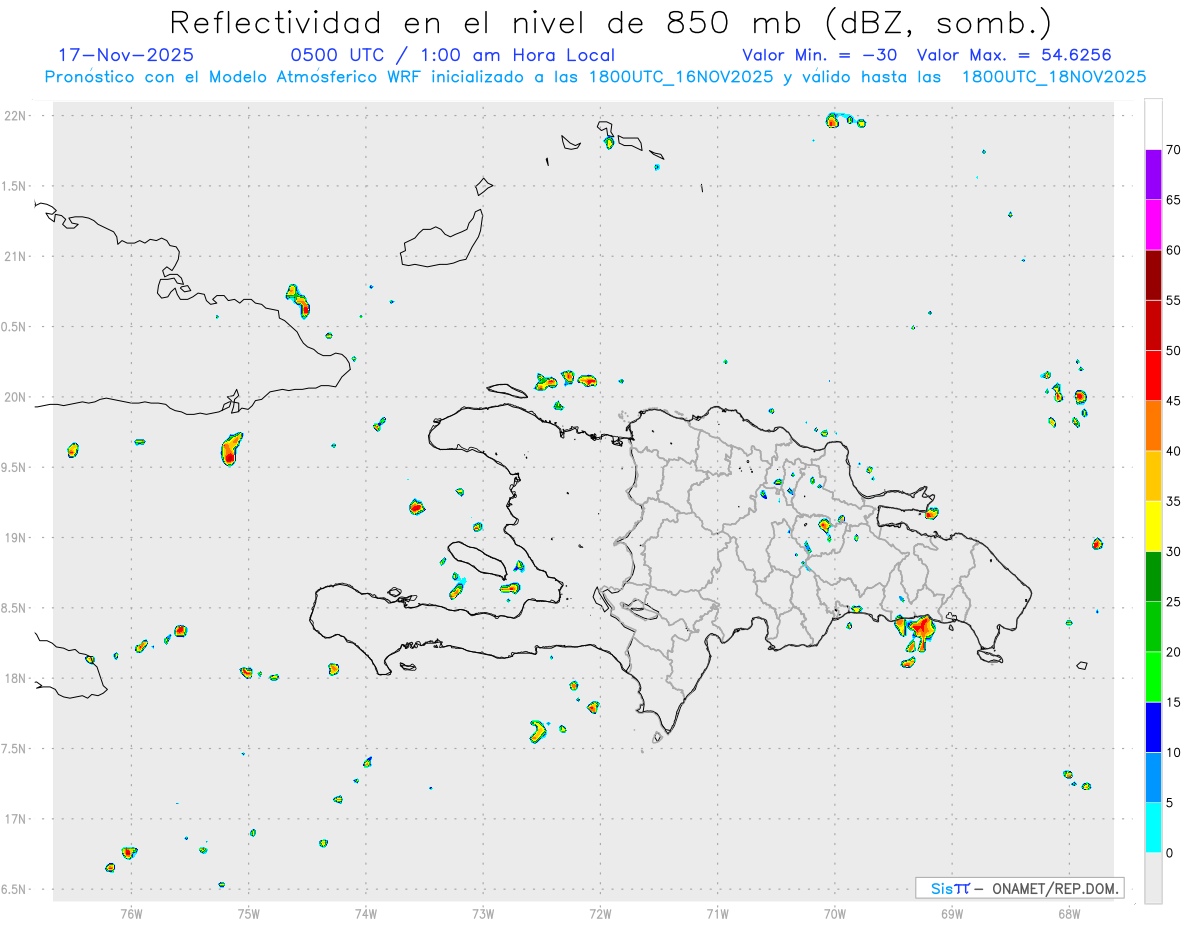Screen dimensions: 1200x927
Task: Click the '22N' latitude label
Action: point(17,116)
